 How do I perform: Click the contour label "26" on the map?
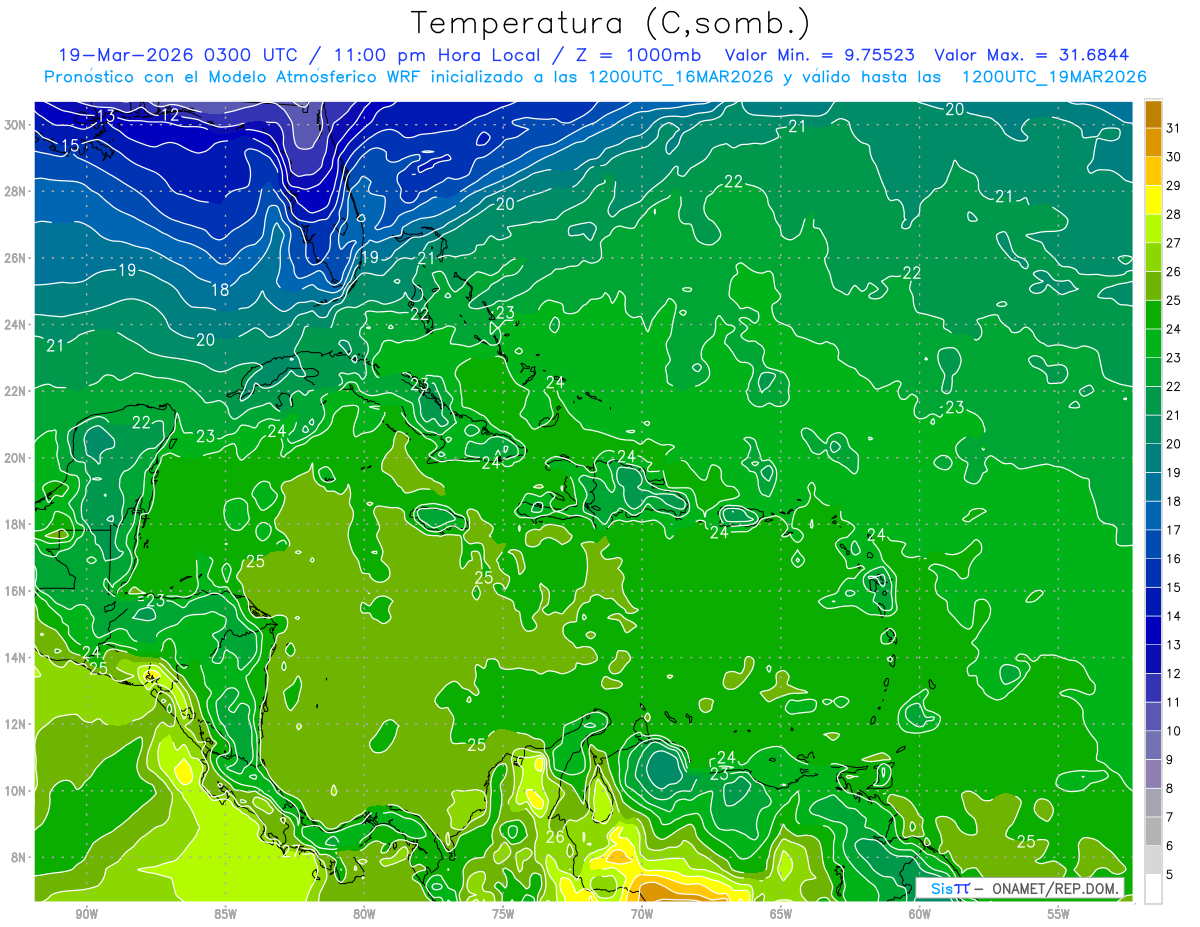555,837
